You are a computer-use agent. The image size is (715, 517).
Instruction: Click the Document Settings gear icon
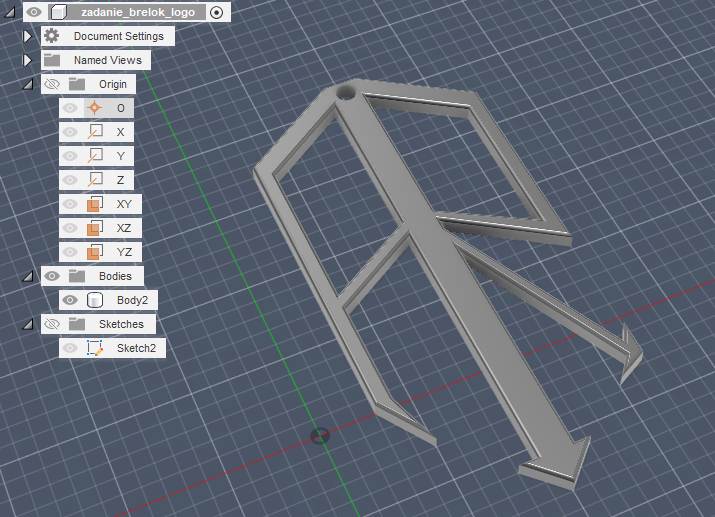(x=52, y=36)
